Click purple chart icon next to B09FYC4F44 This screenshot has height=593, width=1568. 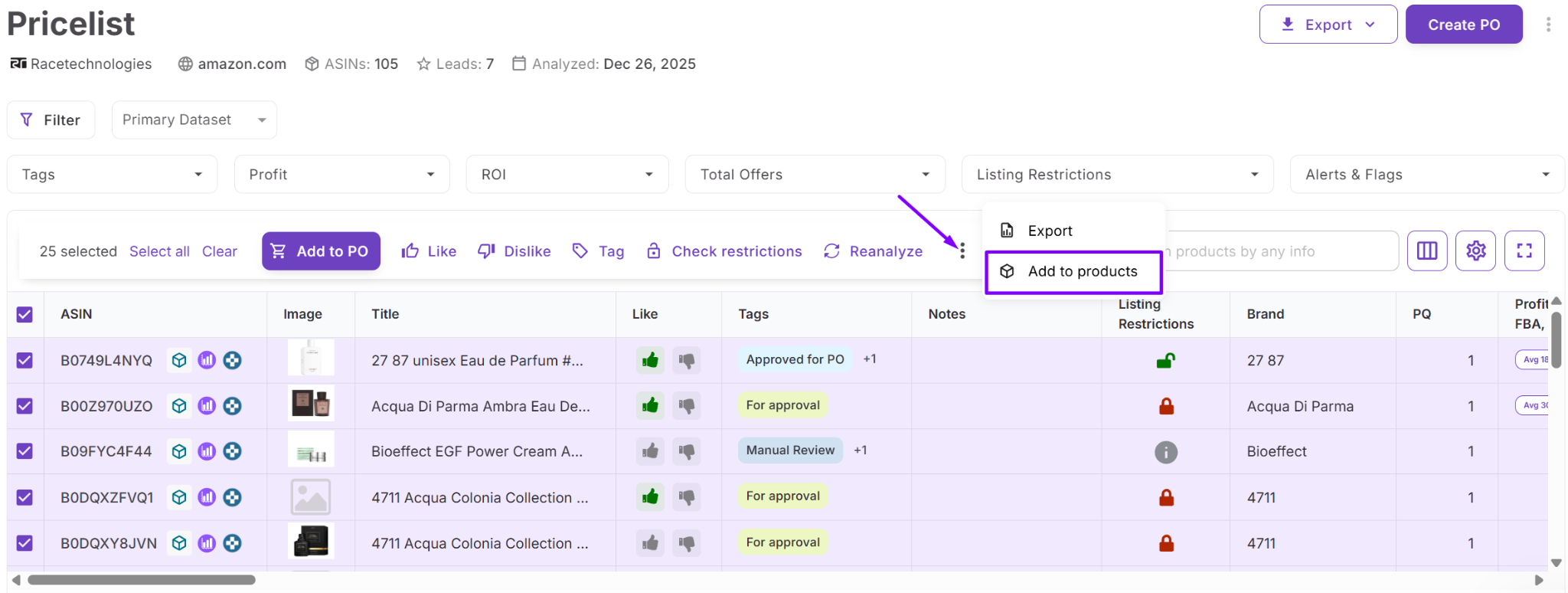[207, 451]
